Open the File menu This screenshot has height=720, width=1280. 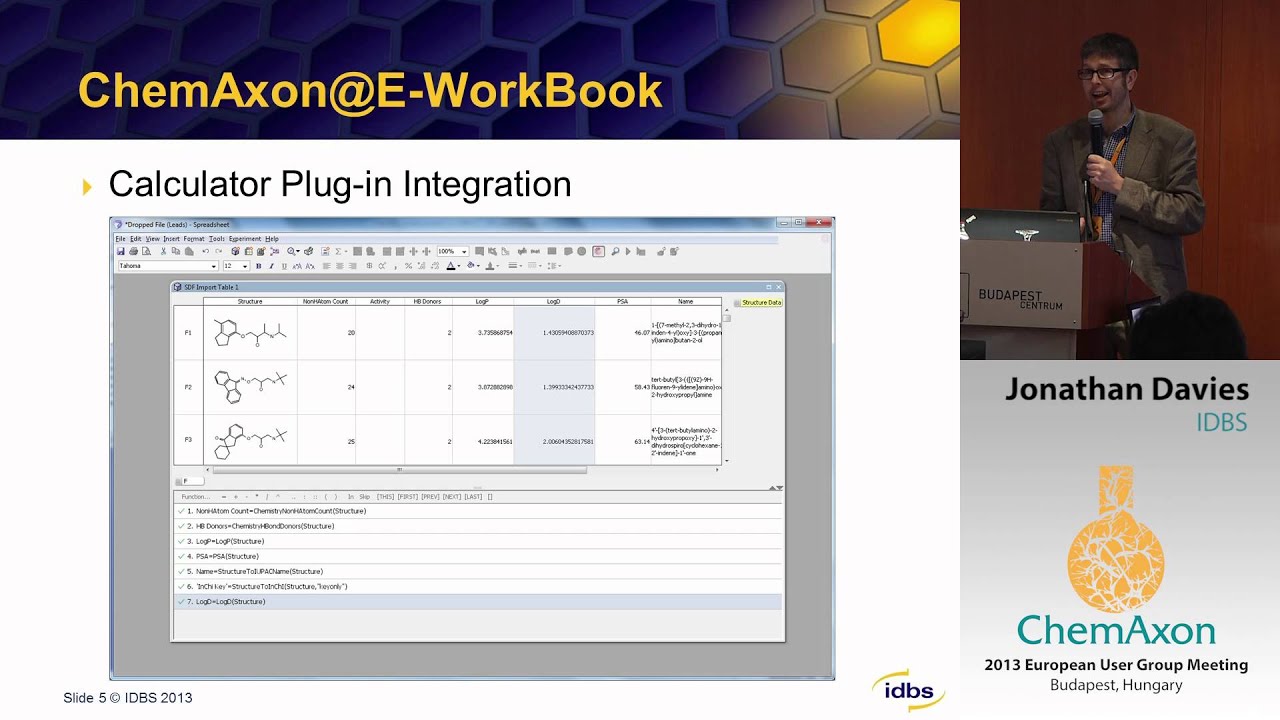[x=120, y=239]
